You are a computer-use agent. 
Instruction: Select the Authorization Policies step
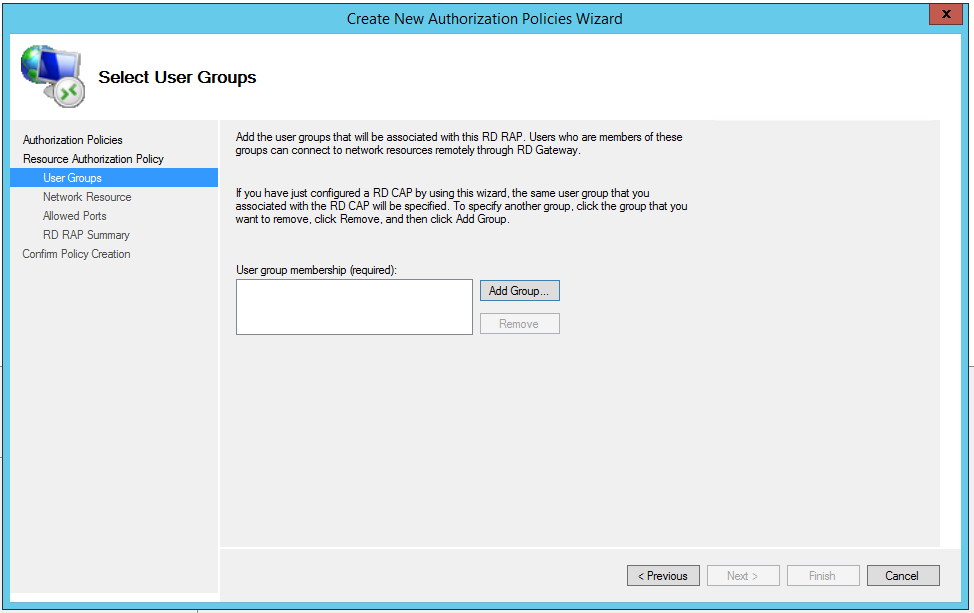click(73, 140)
